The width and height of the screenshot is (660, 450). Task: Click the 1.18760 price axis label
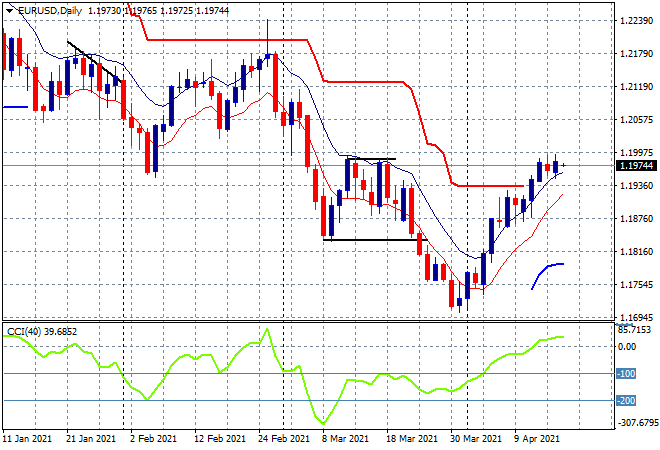(x=637, y=218)
